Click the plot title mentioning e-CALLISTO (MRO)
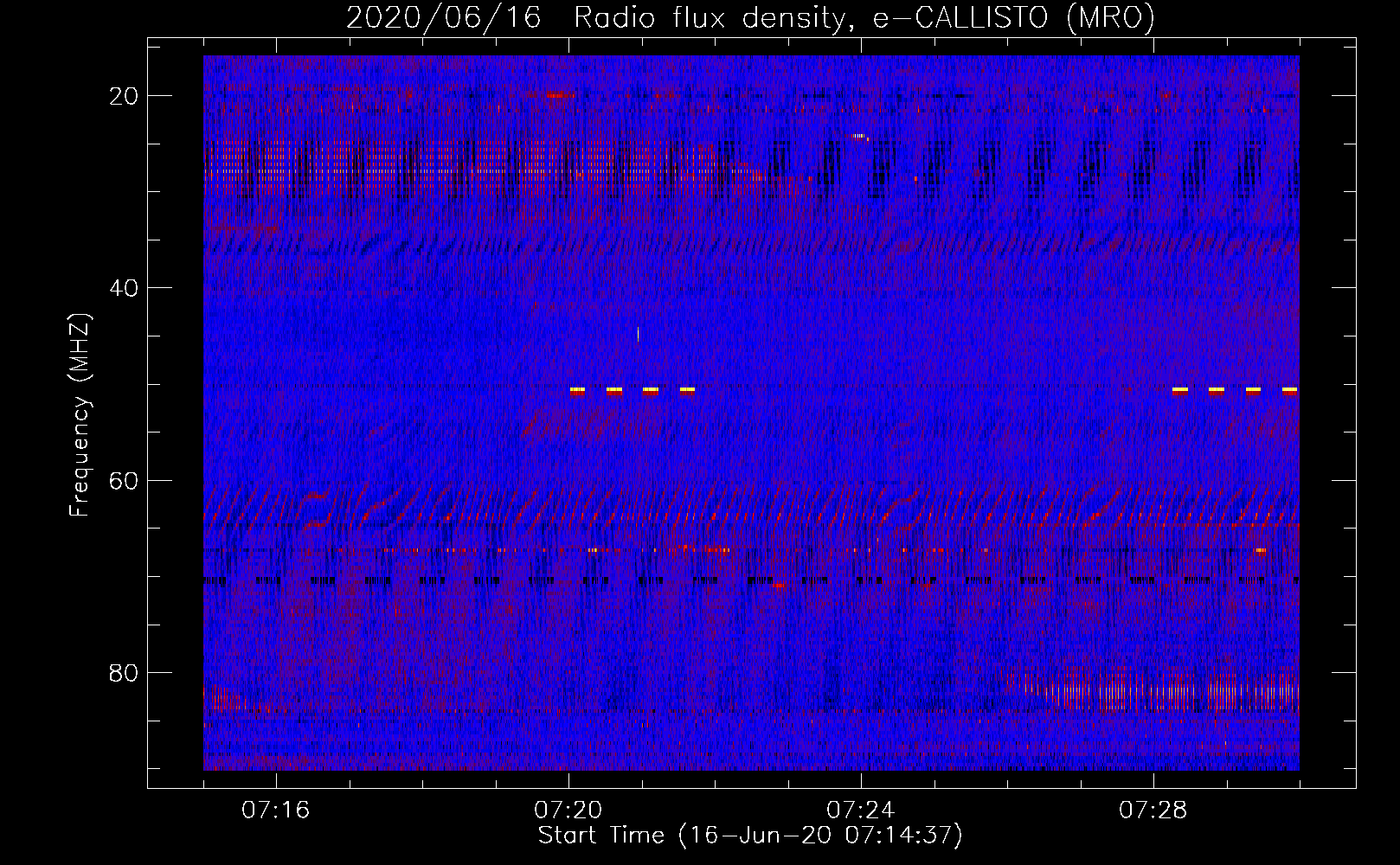Screen dimensions: 1400x865 pos(750,18)
